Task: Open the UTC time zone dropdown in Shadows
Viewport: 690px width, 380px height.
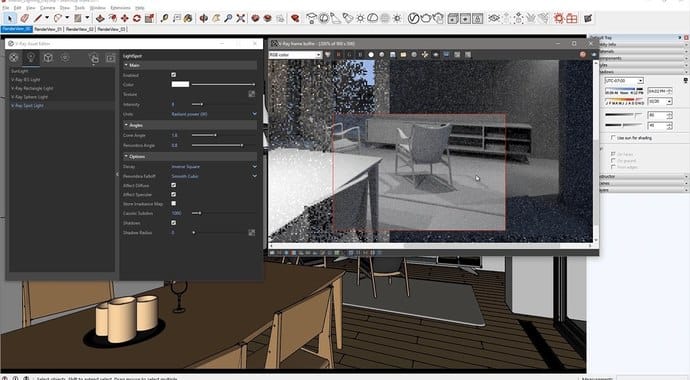Action: coord(624,80)
